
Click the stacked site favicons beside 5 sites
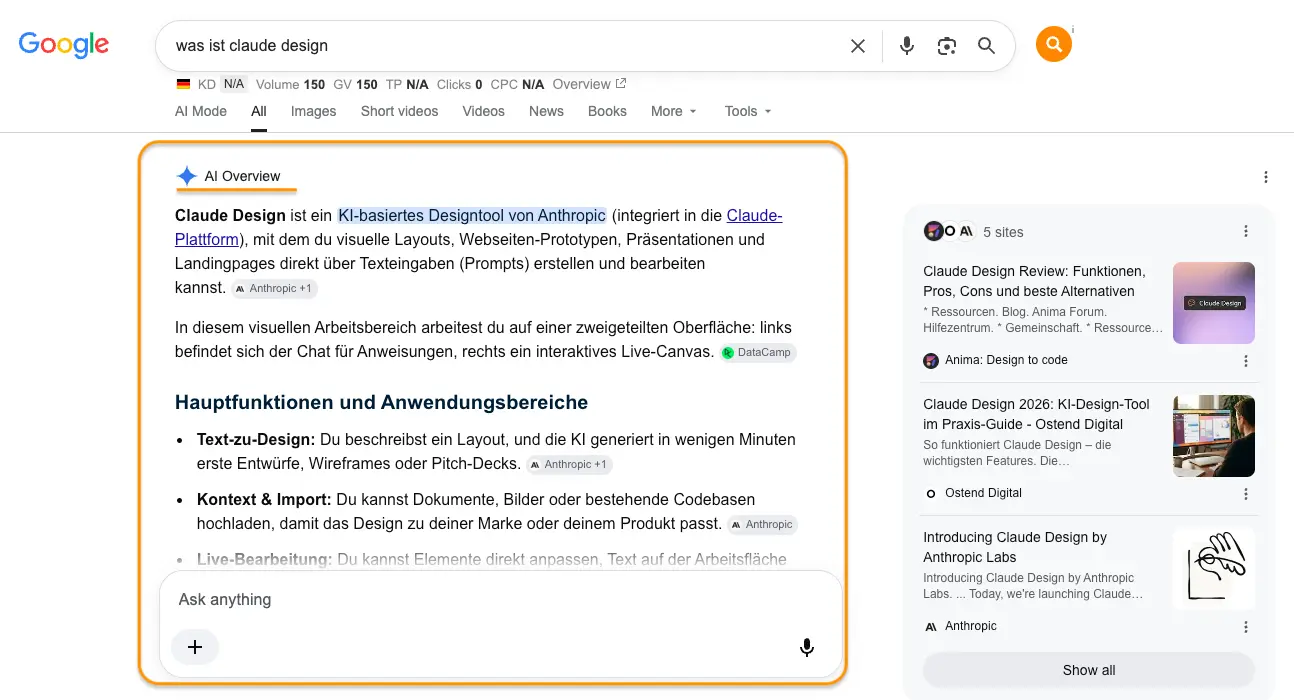point(949,231)
